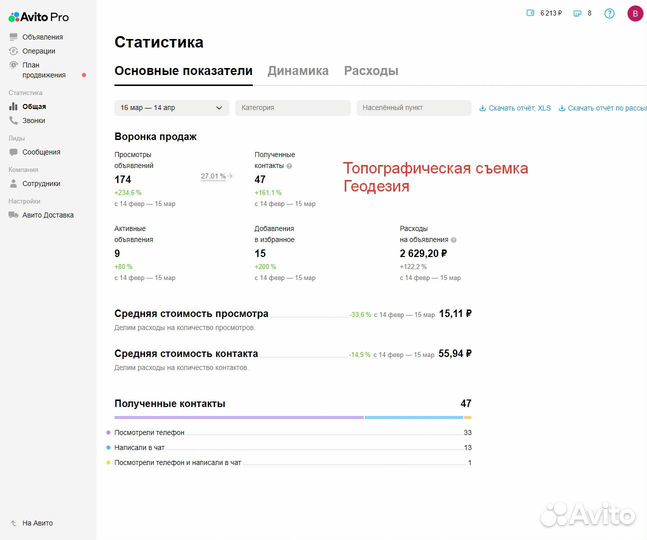Open Звонки in the sidebar
647x540 pixels.
[34, 120]
